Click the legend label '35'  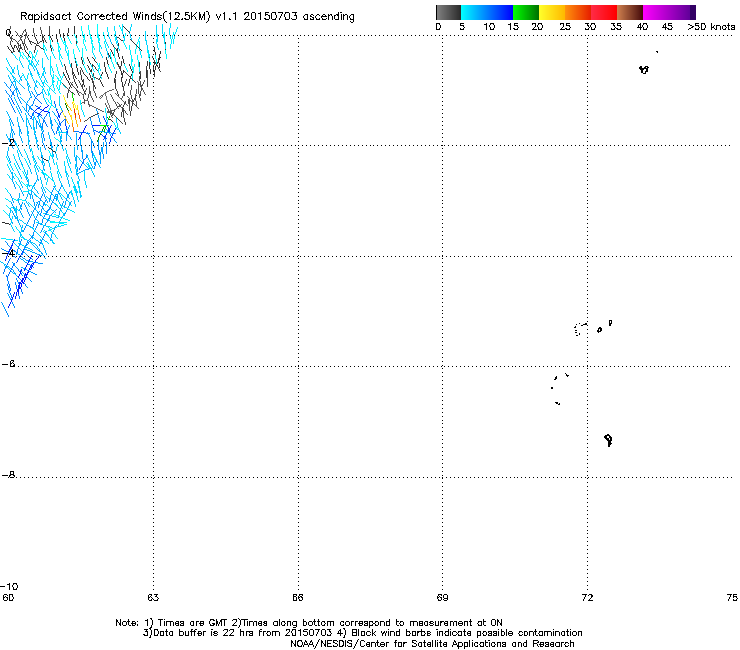tap(616, 27)
